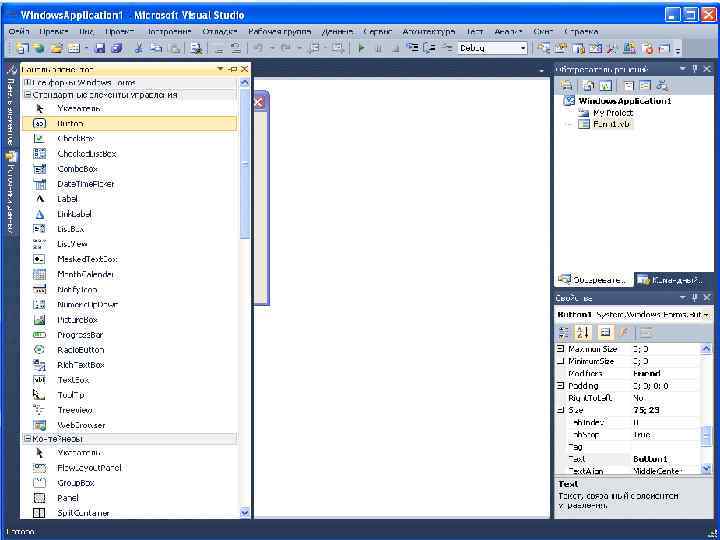Viewport: 720px width, 540px height.
Task: Click the New Project toolbar icon
Action: pyautogui.click(x=22, y=48)
